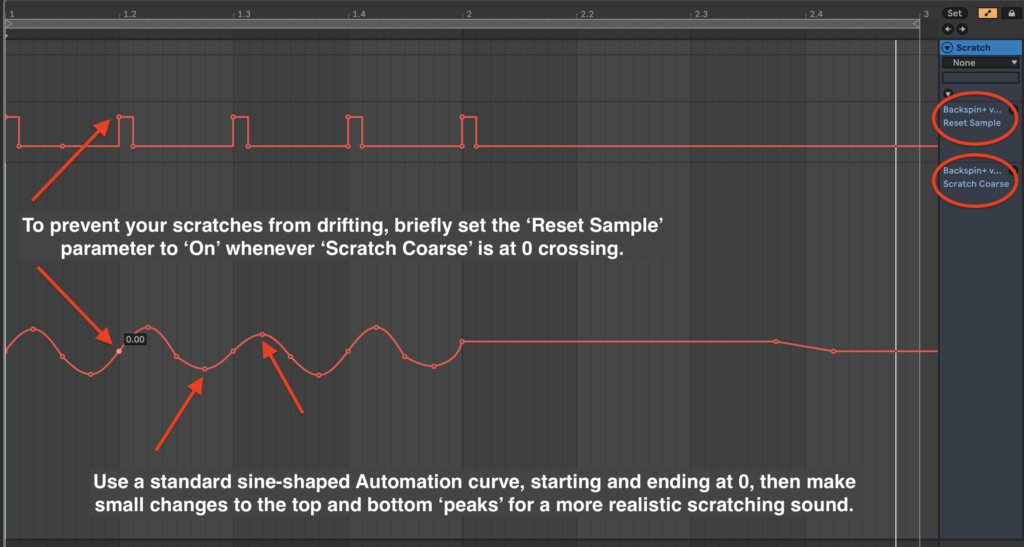
Task: Jump to the previous locator arrow
Action: click(x=948, y=29)
